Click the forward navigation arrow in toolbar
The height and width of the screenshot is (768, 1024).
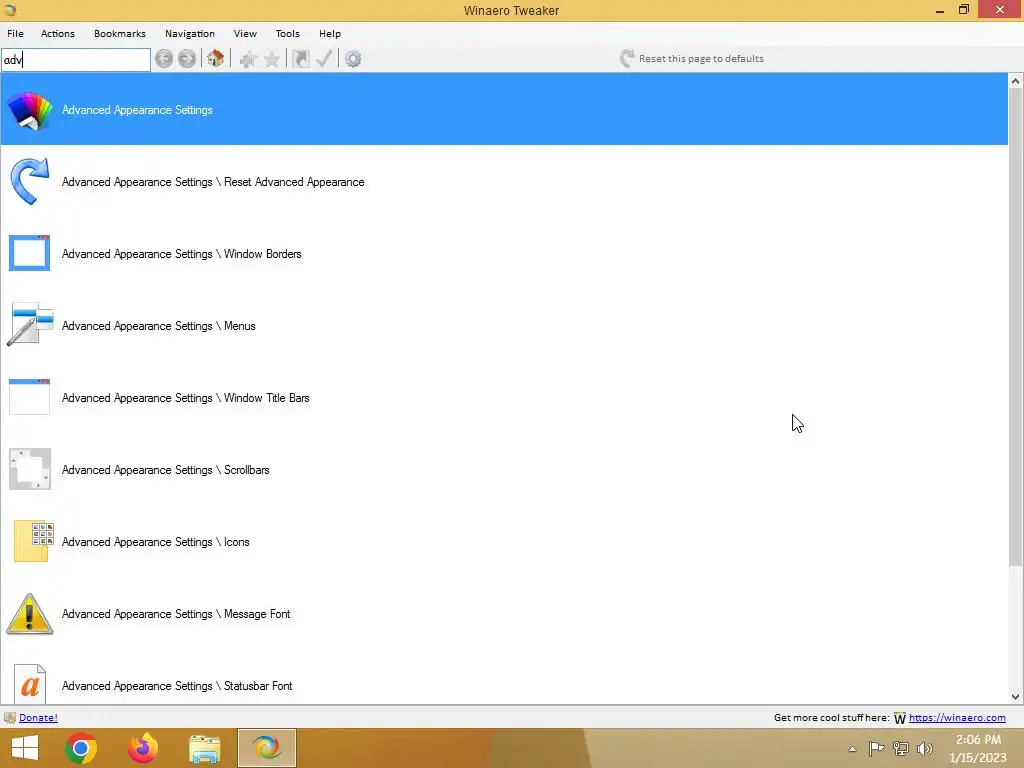[x=187, y=59]
